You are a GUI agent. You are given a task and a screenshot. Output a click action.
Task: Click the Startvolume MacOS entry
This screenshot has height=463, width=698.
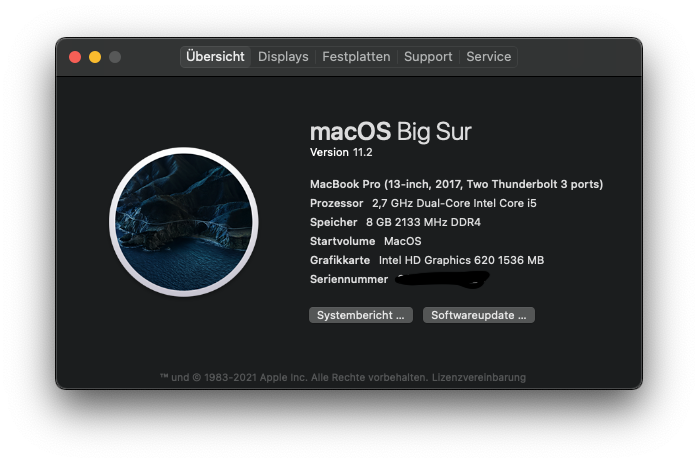point(365,241)
